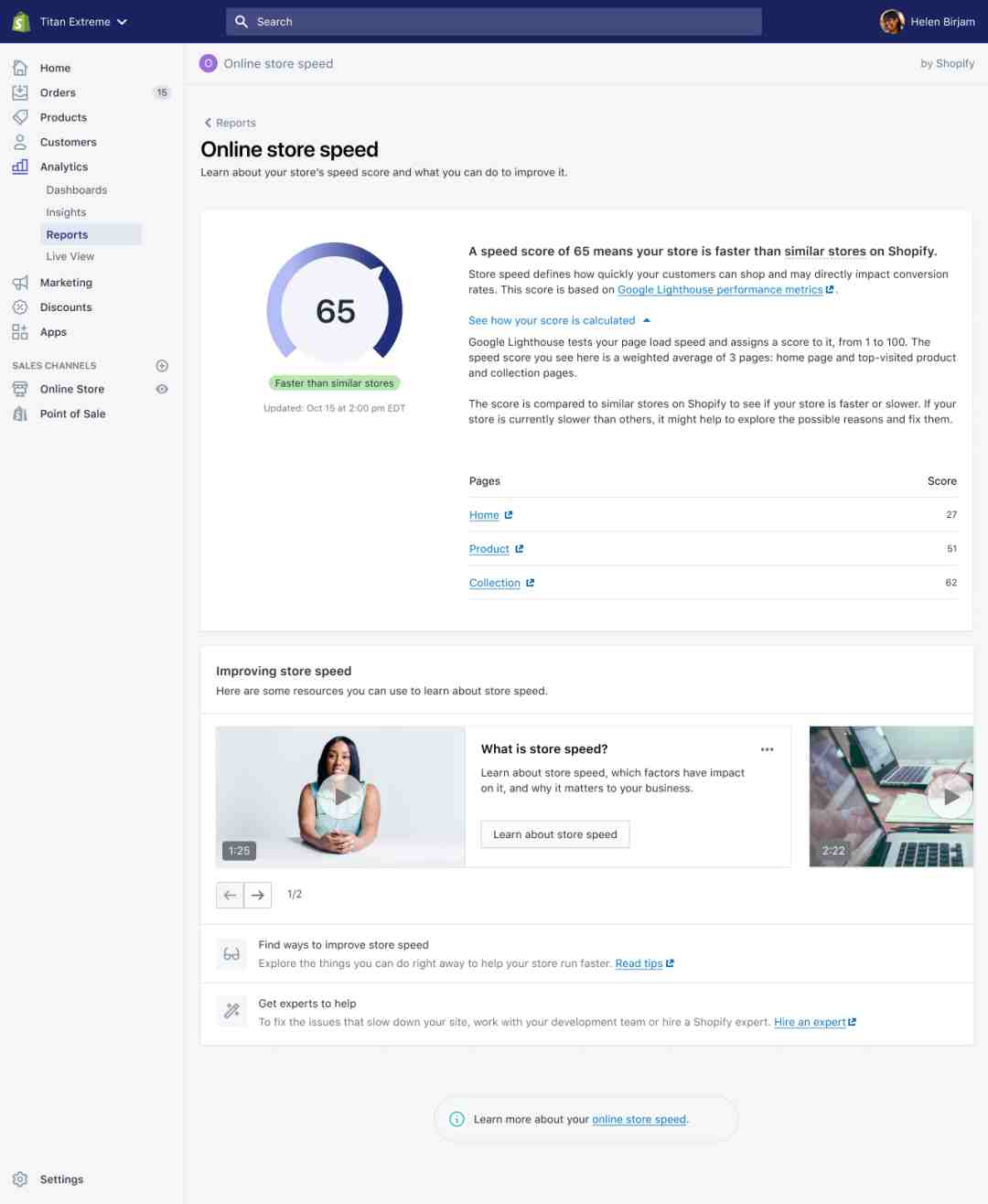The width and height of the screenshot is (988, 1204).
Task: Go to next resource with right arrow
Action: (x=258, y=895)
